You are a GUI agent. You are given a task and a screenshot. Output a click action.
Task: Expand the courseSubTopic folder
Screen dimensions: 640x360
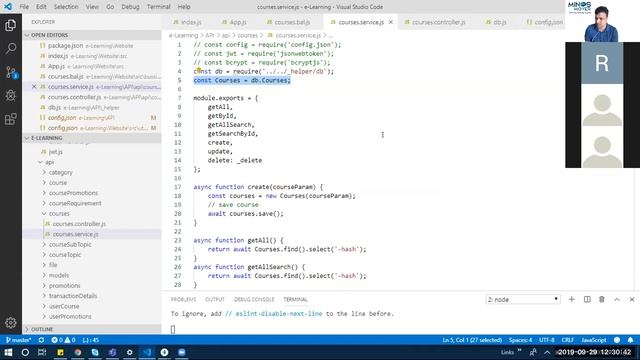[70, 244]
